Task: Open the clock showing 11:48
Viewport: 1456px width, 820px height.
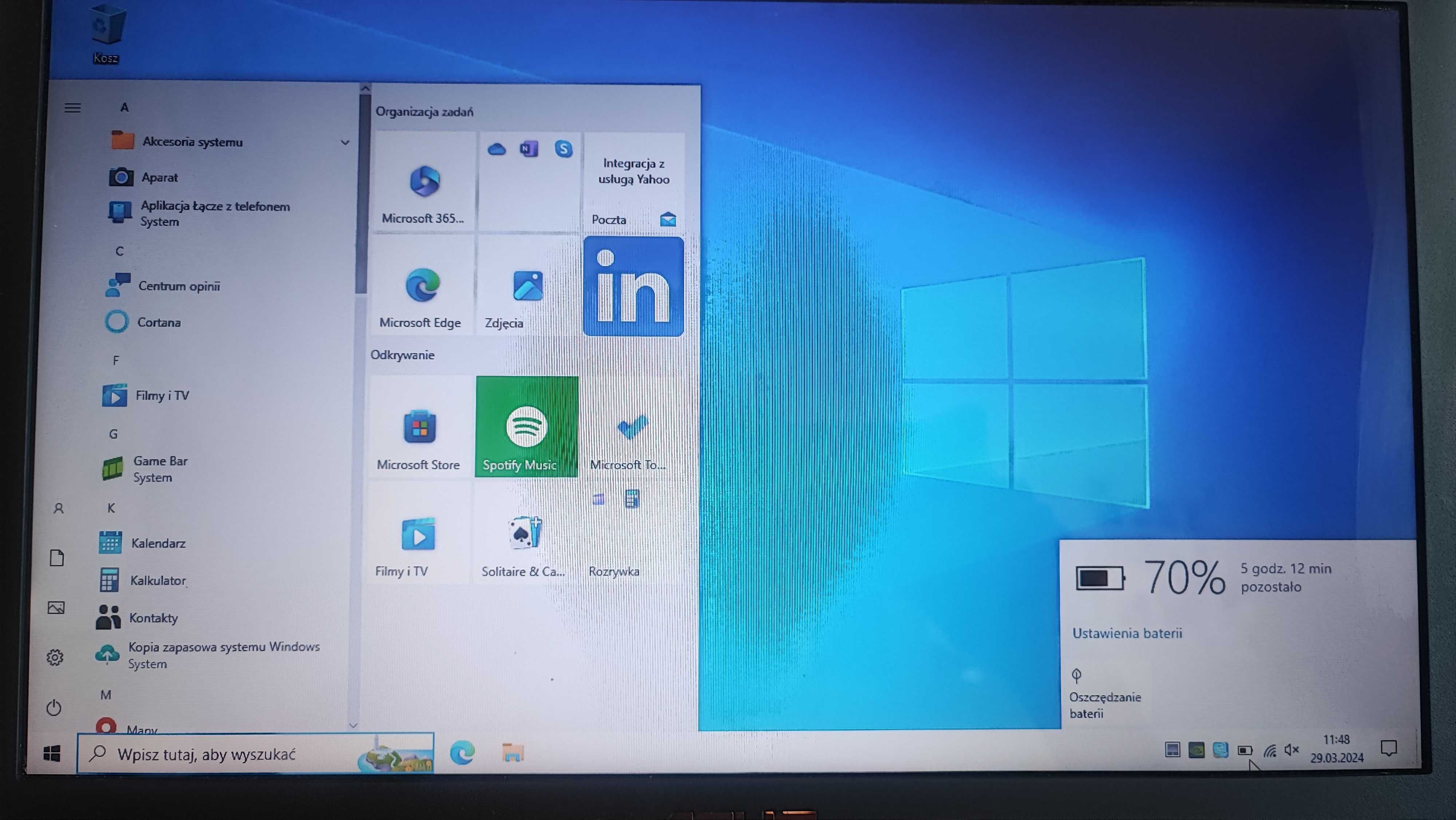Action: (x=1337, y=748)
